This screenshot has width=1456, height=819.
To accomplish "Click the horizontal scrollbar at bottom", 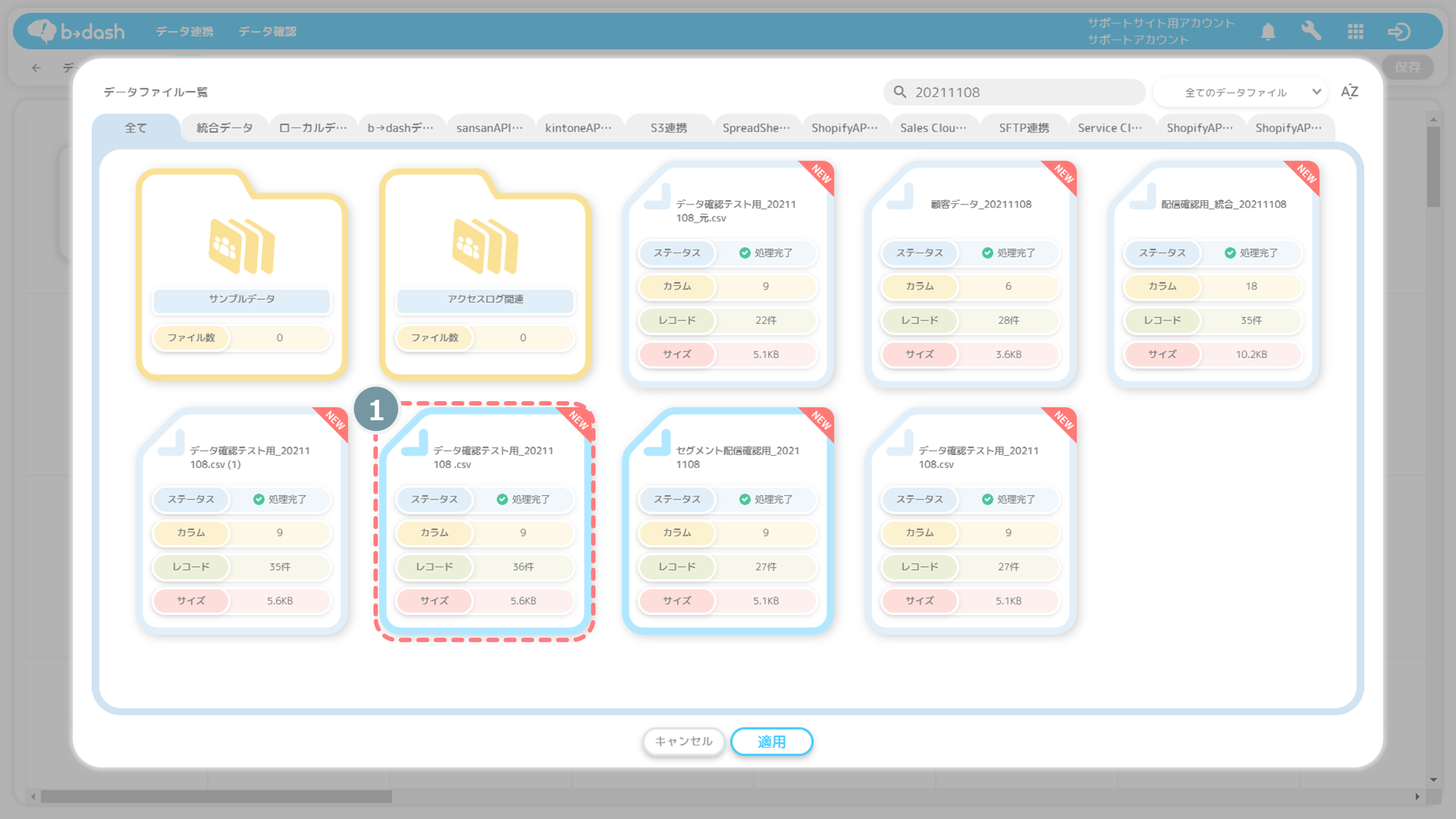I will pos(216,796).
